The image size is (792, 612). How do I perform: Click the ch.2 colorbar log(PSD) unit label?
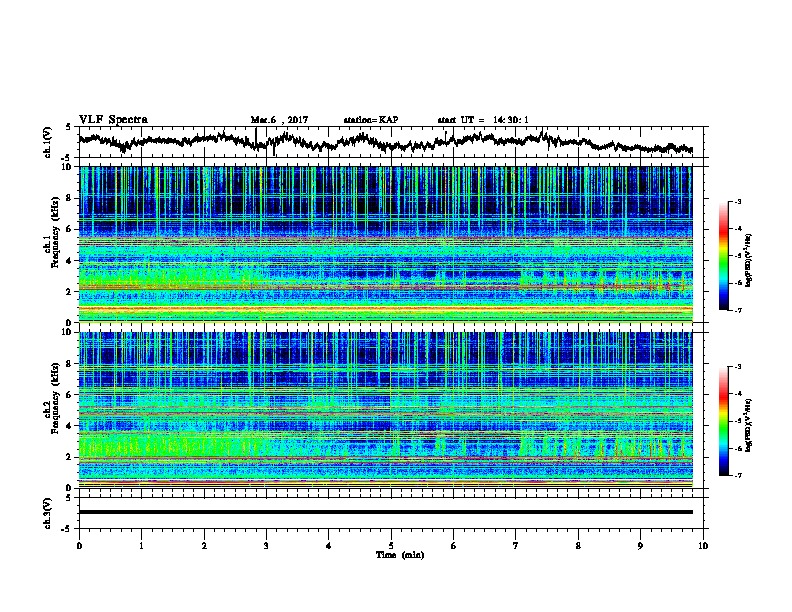749,424
